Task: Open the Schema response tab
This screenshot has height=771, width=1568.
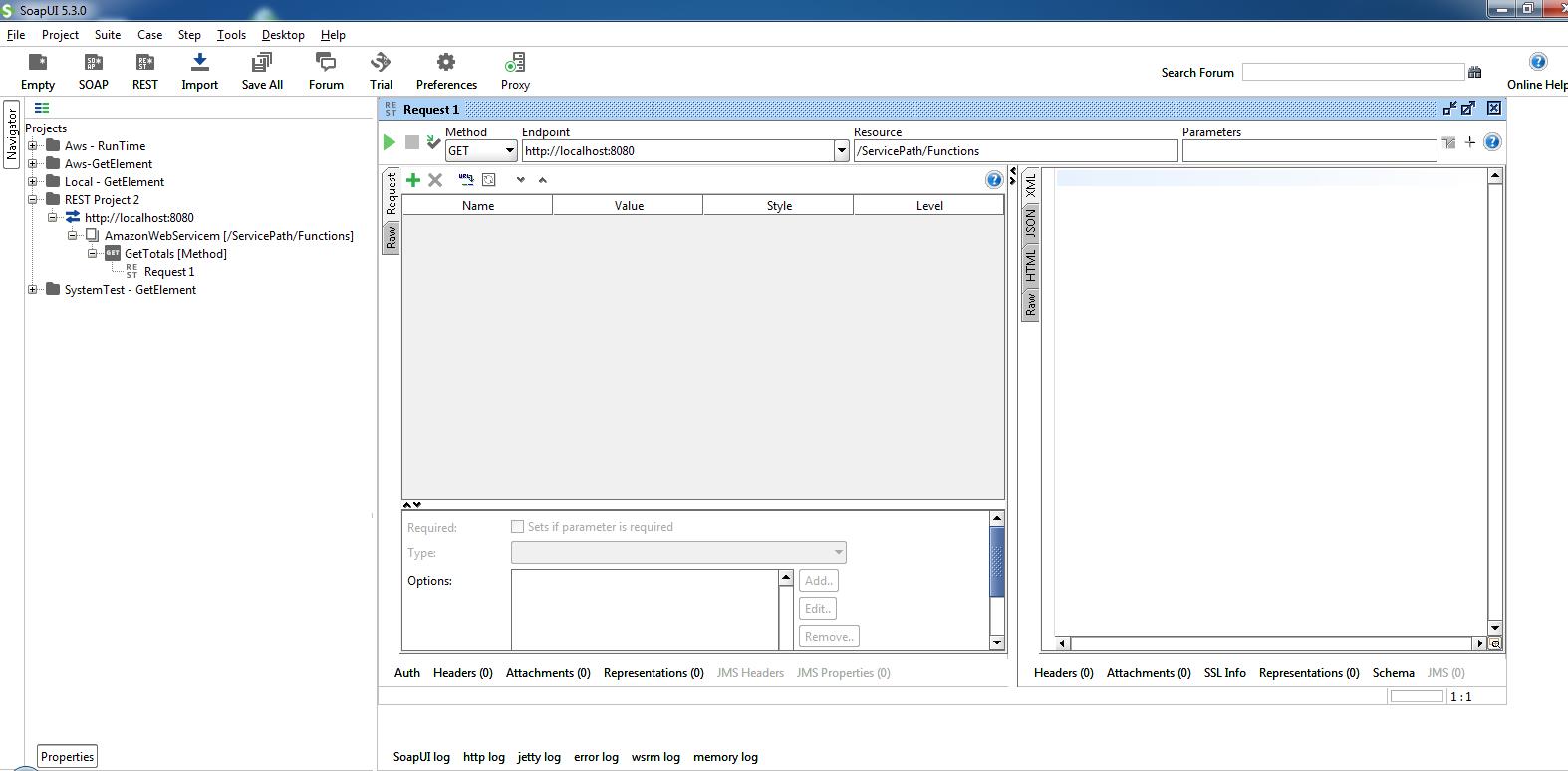Action: [x=1393, y=673]
